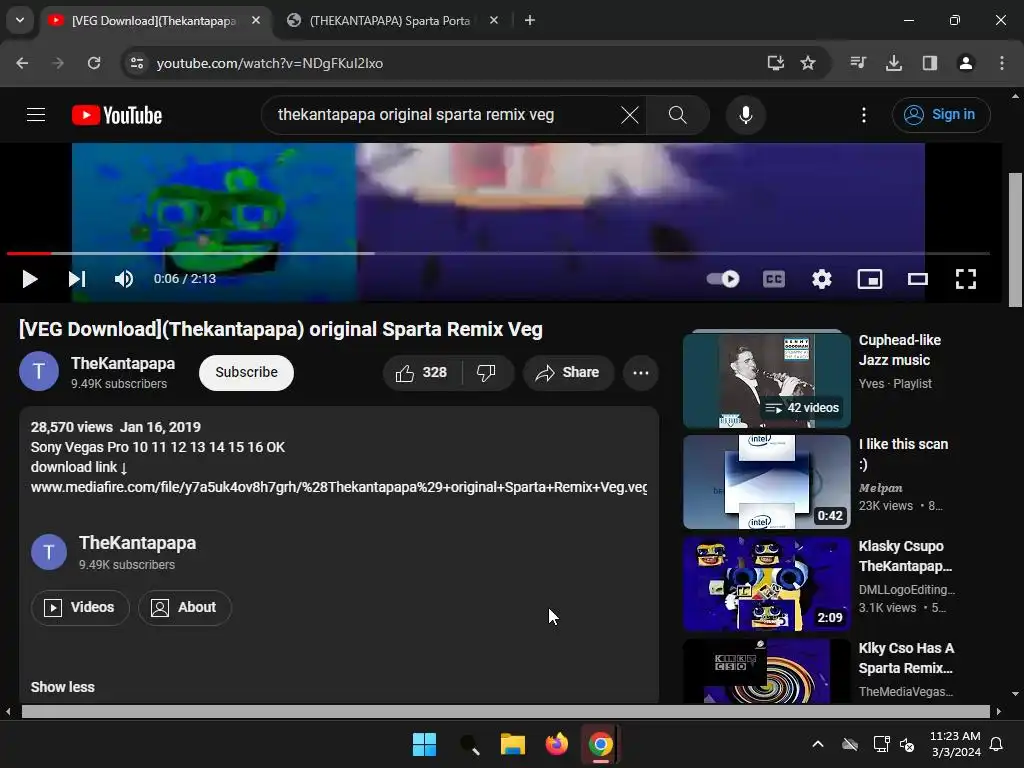Like the video with 328 likes
1024x768 pixels.
pos(421,372)
